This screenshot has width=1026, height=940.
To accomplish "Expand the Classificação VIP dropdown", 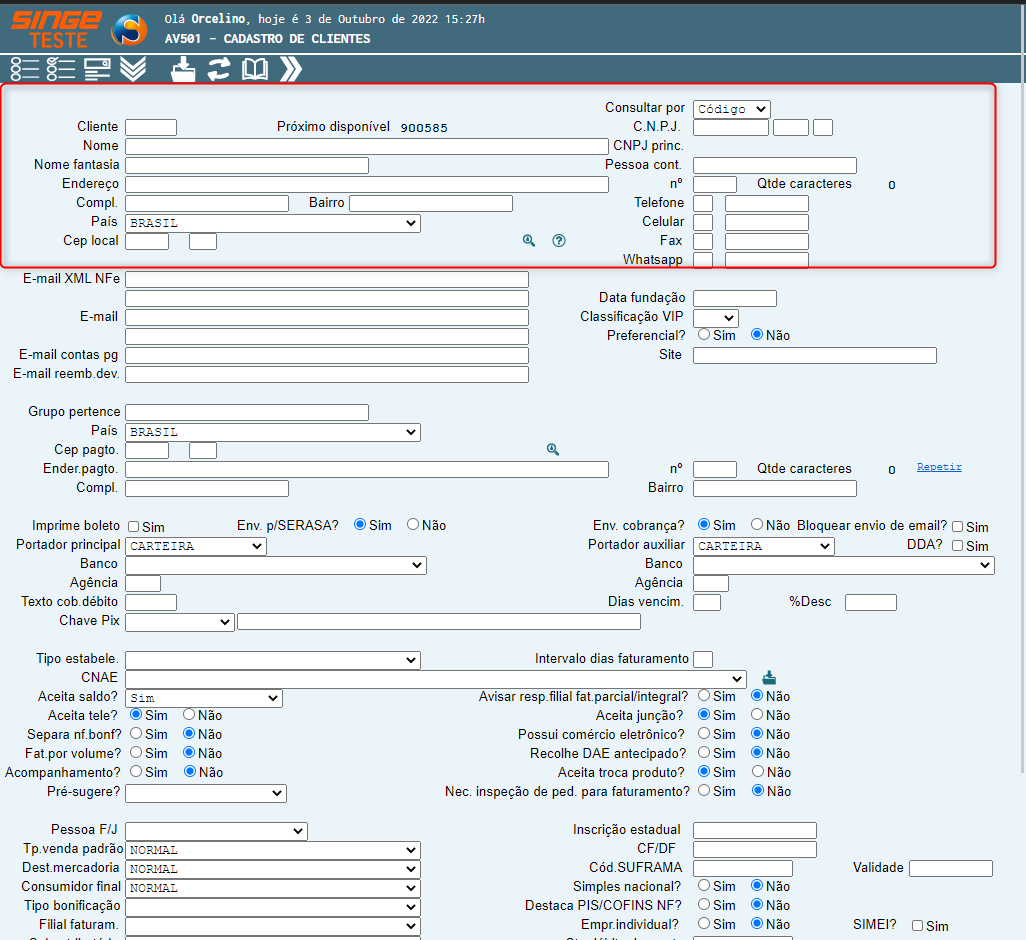I will tap(715, 318).
